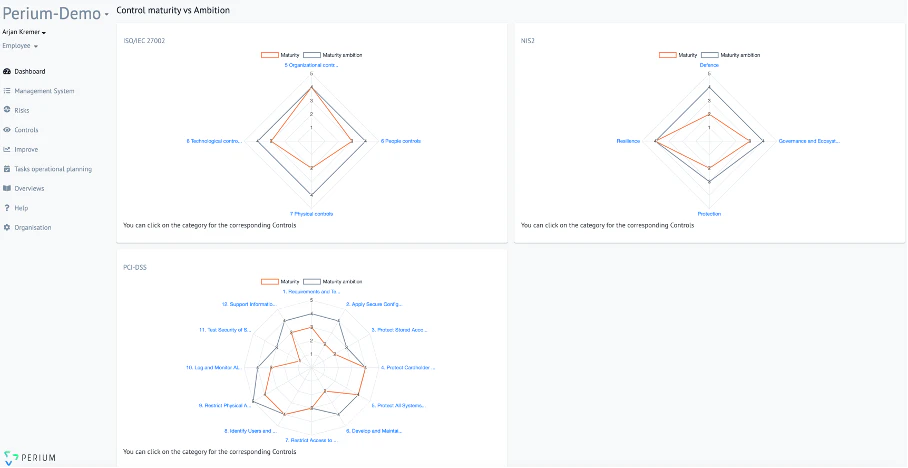The width and height of the screenshot is (908, 468).
Task: Click the Improve chart icon
Action: [x=7, y=149]
